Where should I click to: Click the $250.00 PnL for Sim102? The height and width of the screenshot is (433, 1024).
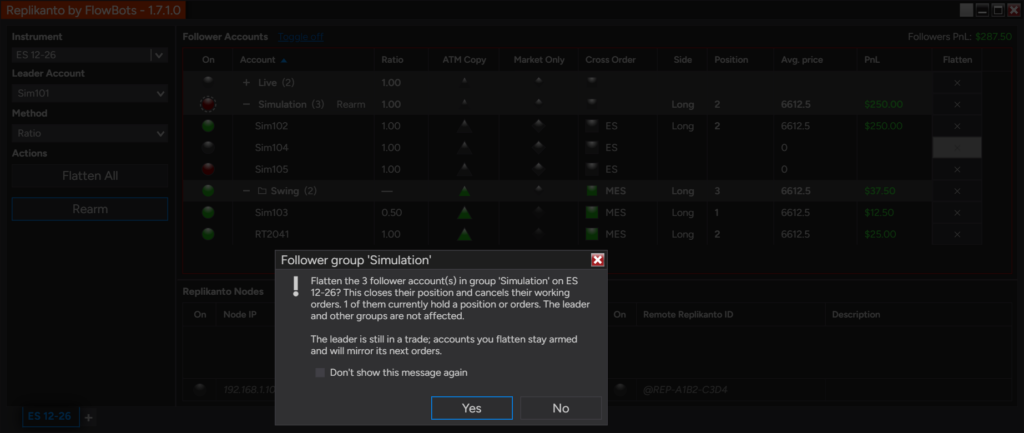tap(882, 126)
